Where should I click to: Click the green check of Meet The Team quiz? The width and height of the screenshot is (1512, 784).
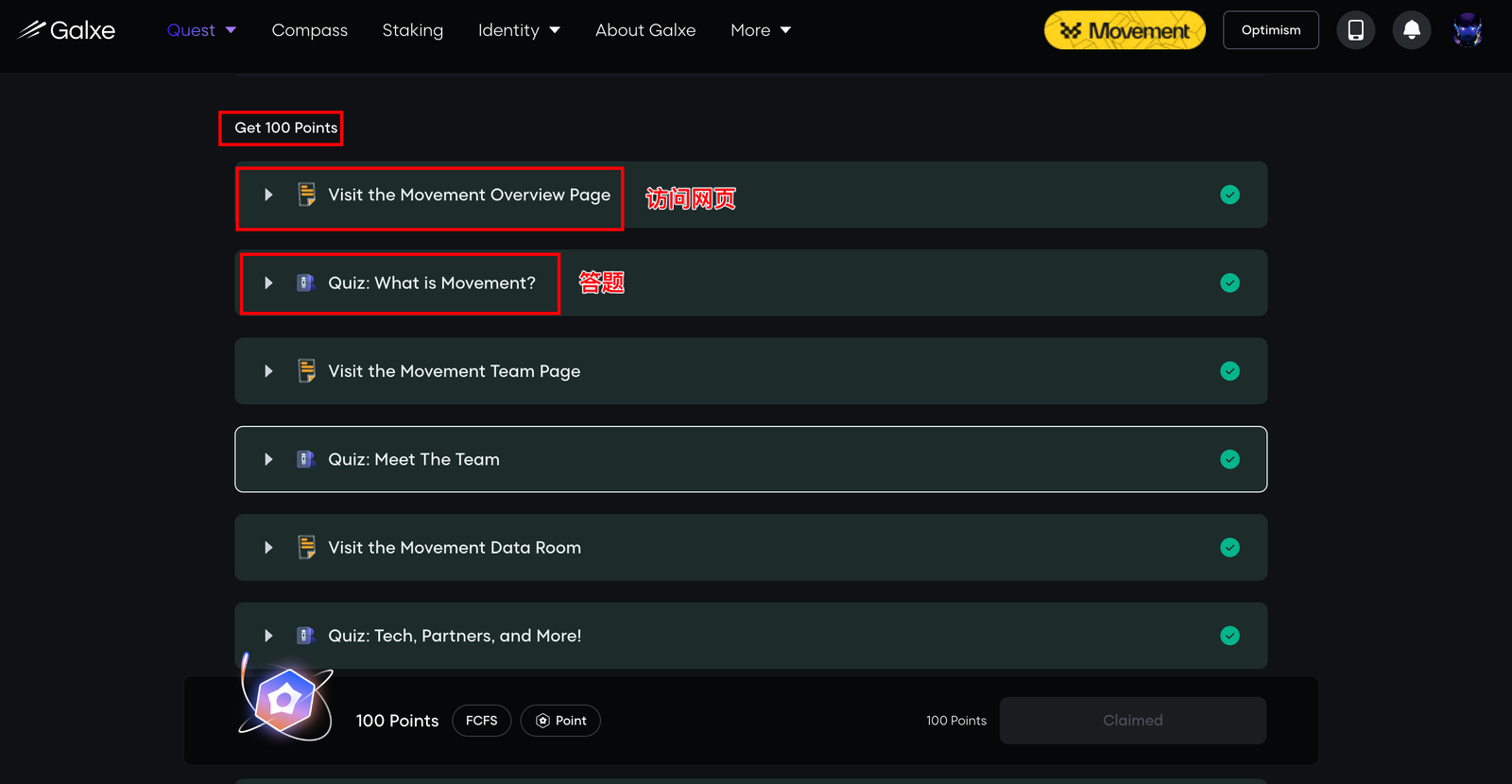[1229, 459]
